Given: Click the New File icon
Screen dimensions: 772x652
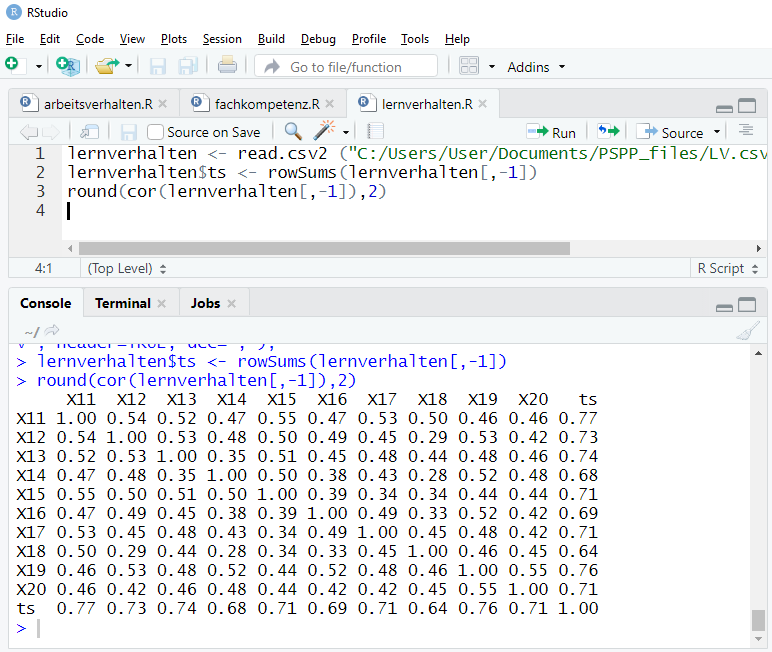Looking at the screenshot, I should [13, 66].
